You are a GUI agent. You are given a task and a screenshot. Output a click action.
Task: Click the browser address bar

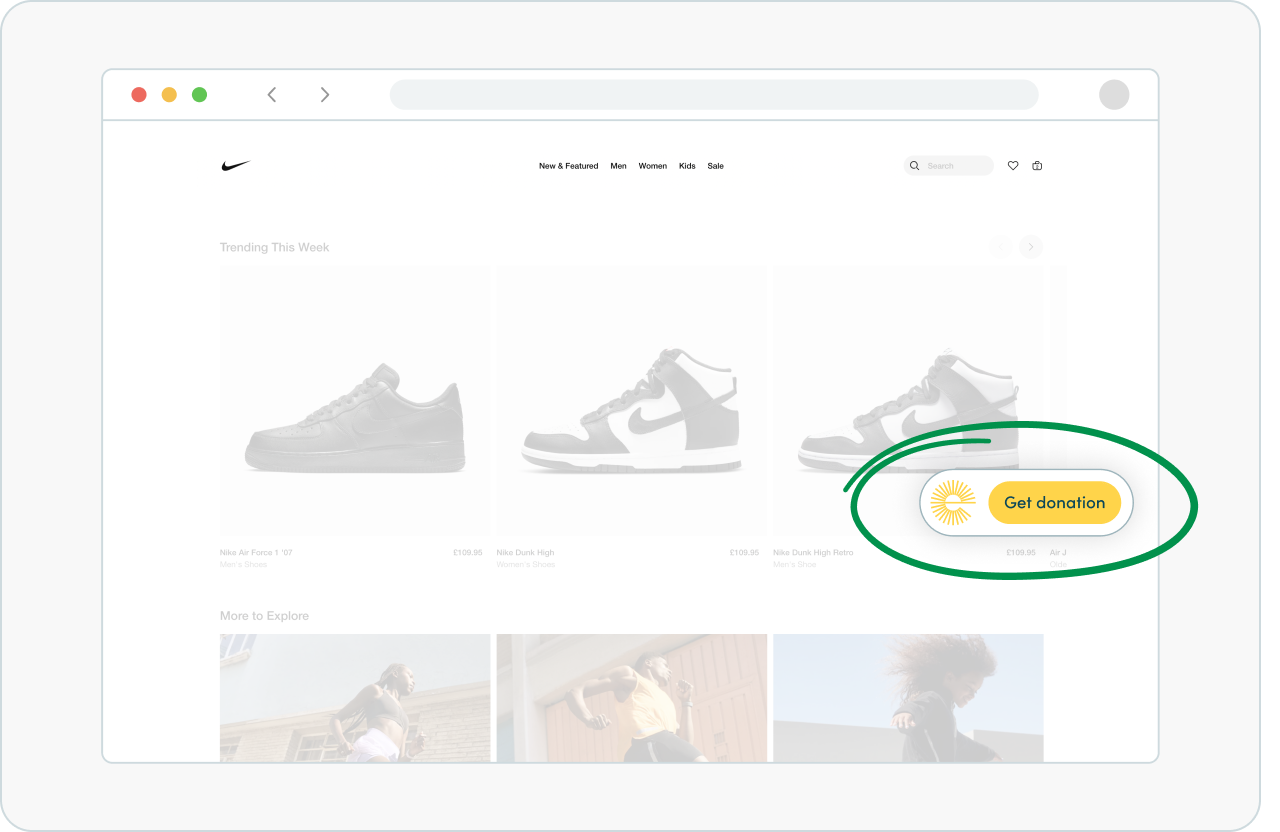point(714,95)
